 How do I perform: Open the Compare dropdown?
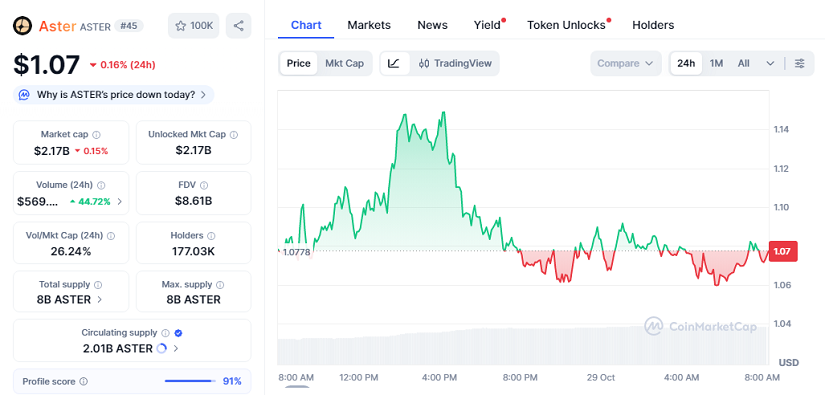[625, 64]
